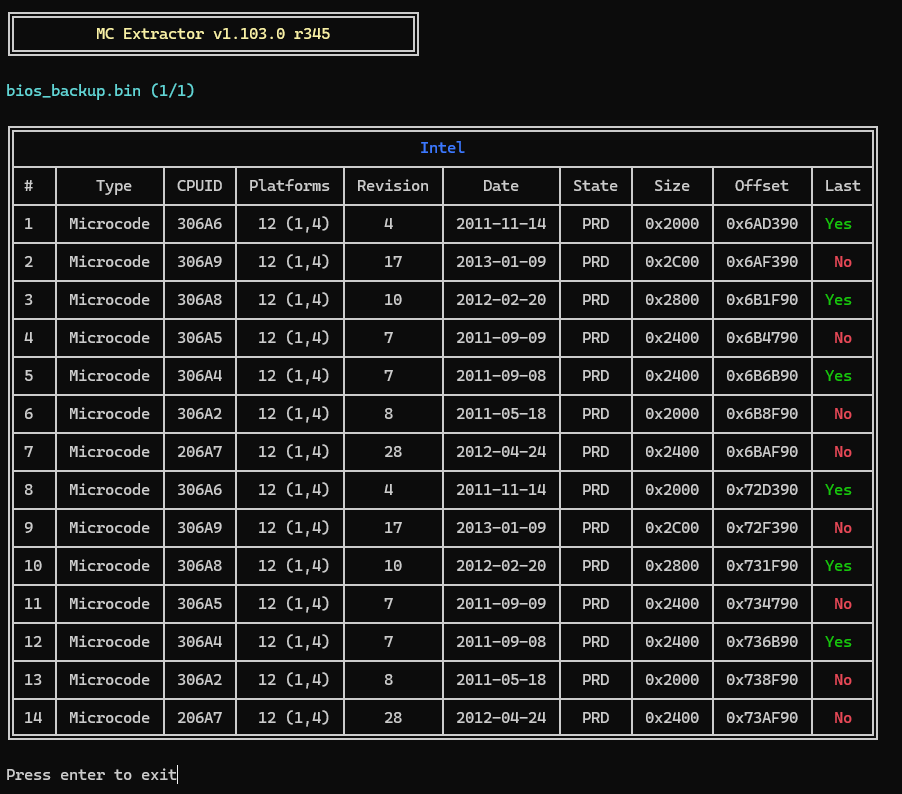
Task: Select the offset value 0x73AF90
Action: tap(762, 718)
